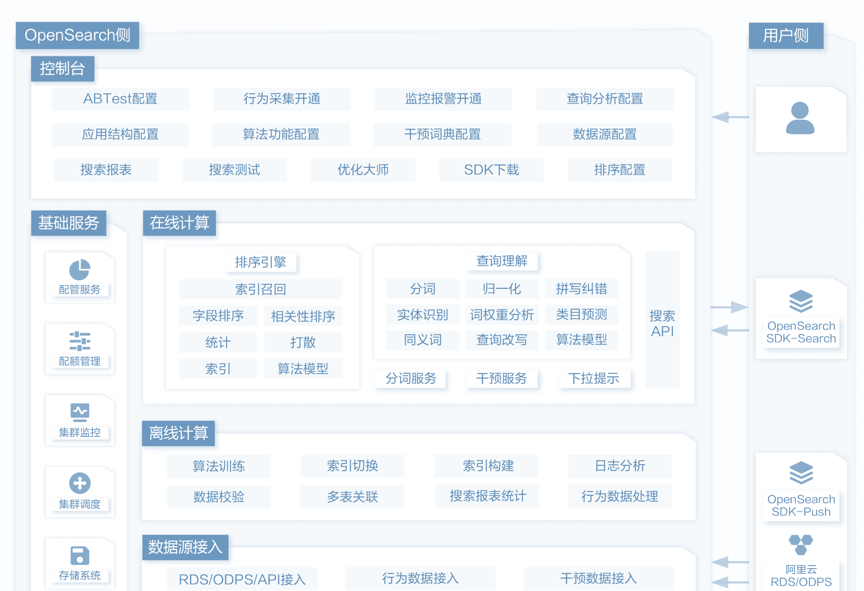Screen dimensions: 864x591
Task: Select the 搜索测试 box
Action: click(234, 170)
